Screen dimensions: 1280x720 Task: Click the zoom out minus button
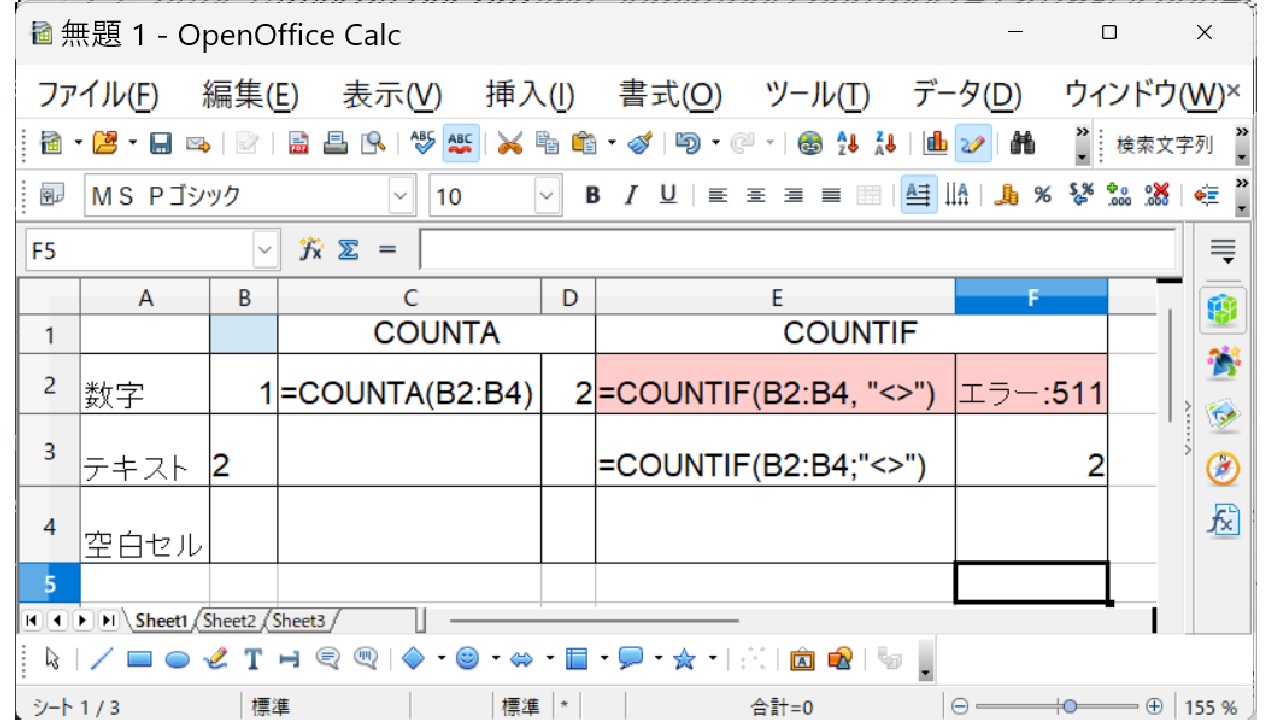click(x=960, y=707)
